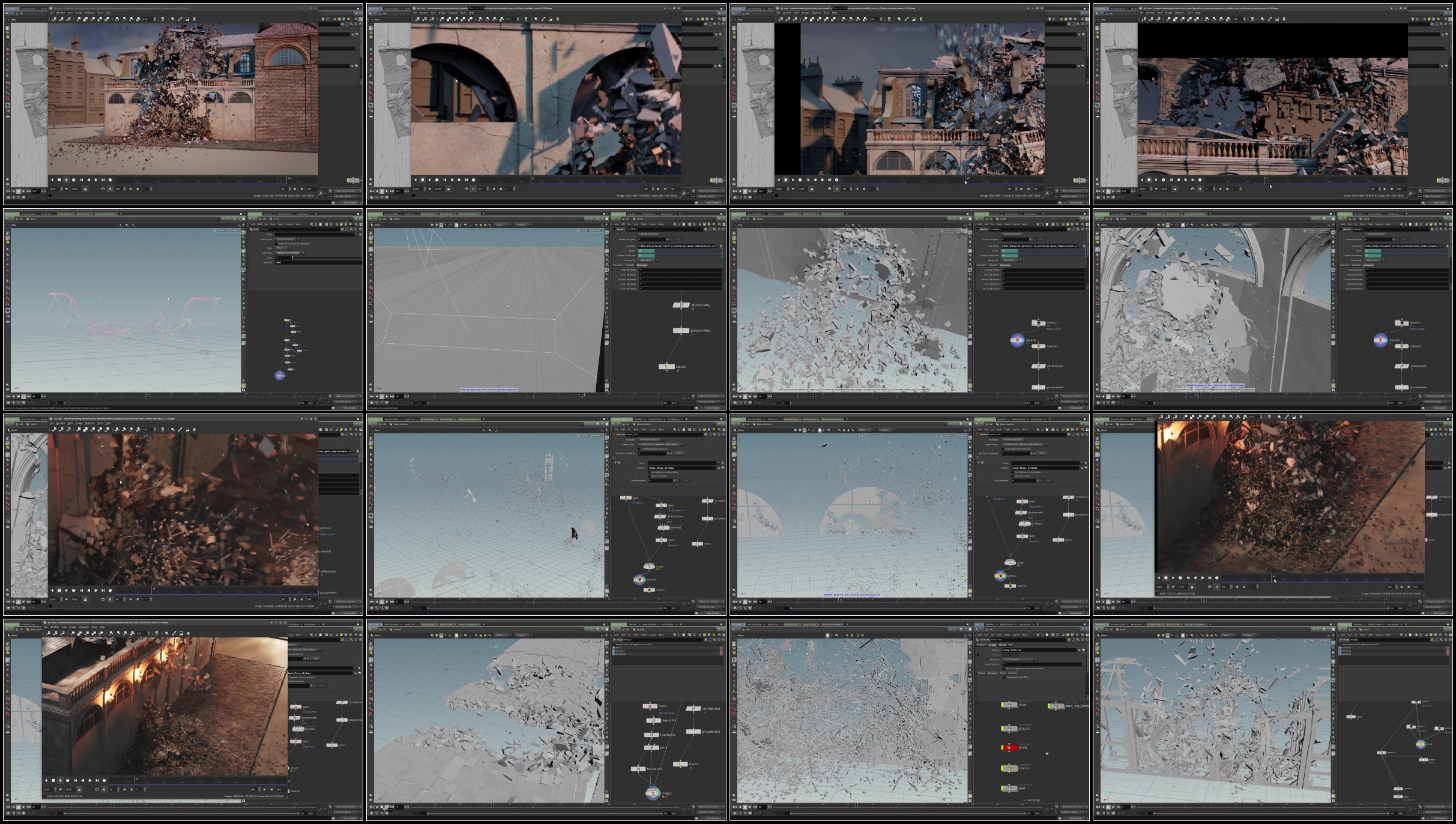Click Reload Geometry button in wireframe-floor parameters
Screen dimensions: 1456x824
(649, 234)
